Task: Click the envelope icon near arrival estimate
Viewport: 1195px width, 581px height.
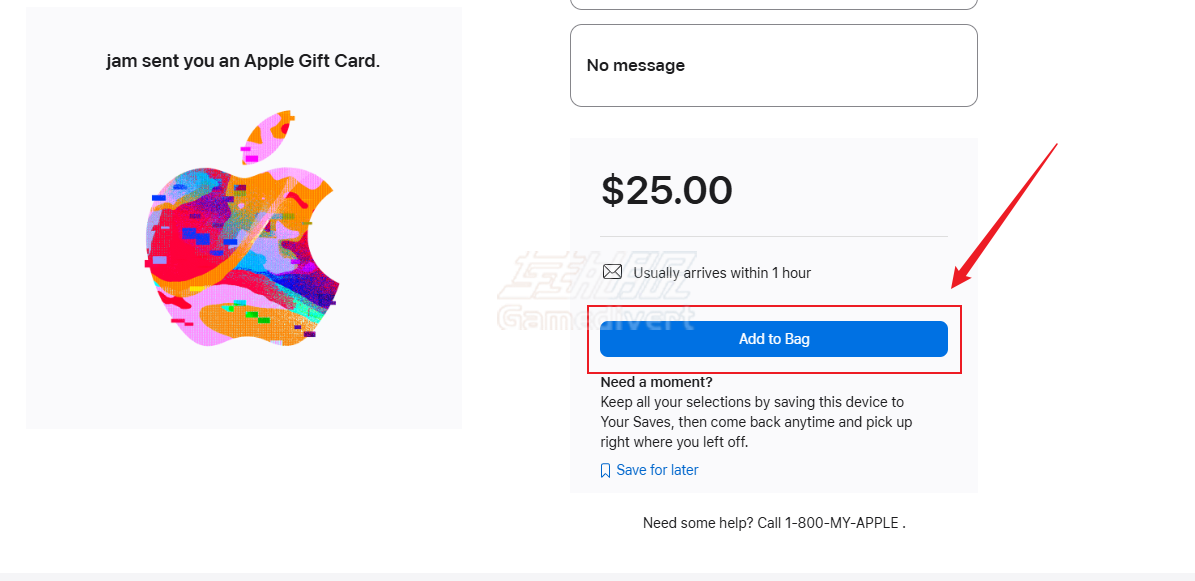Action: click(614, 271)
